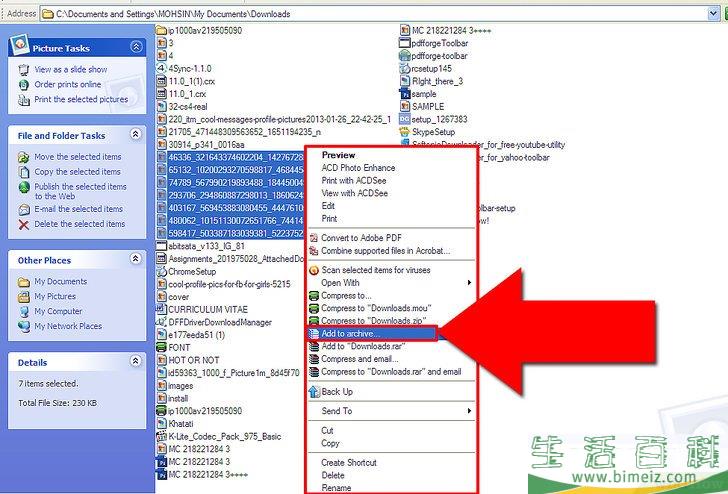Click the Scan selected items for viruses icon
This screenshot has height=494, width=728.
click(x=314, y=270)
